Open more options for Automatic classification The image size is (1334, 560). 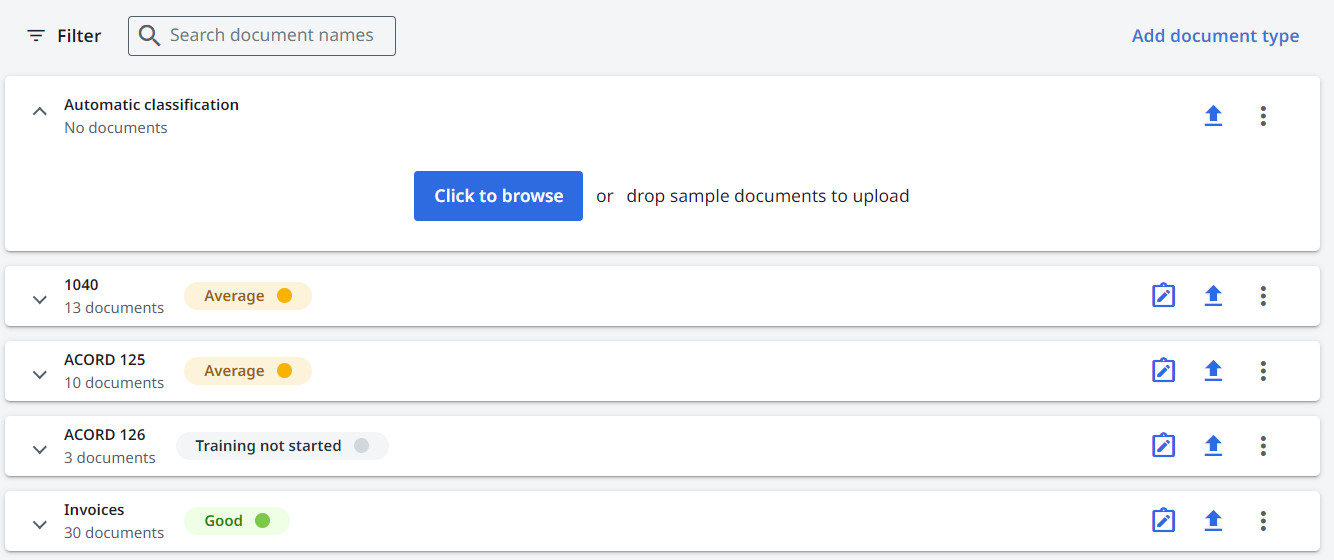click(1263, 116)
